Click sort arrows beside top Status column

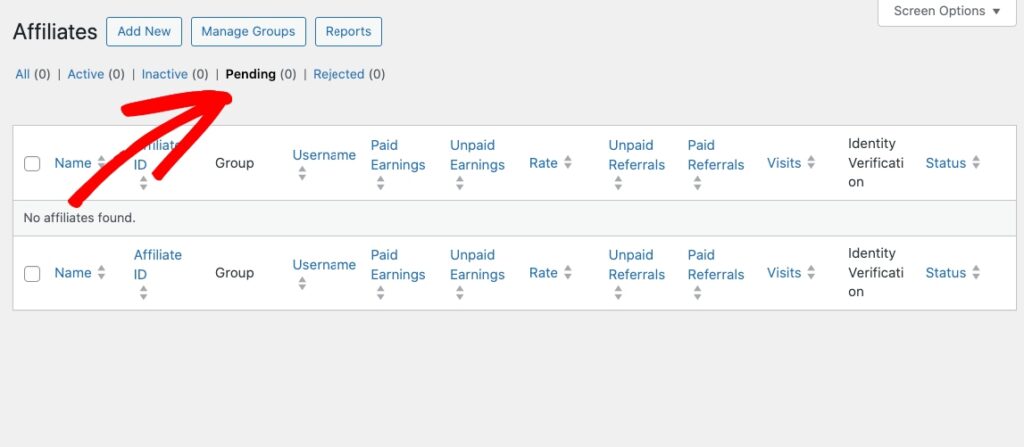976,163
